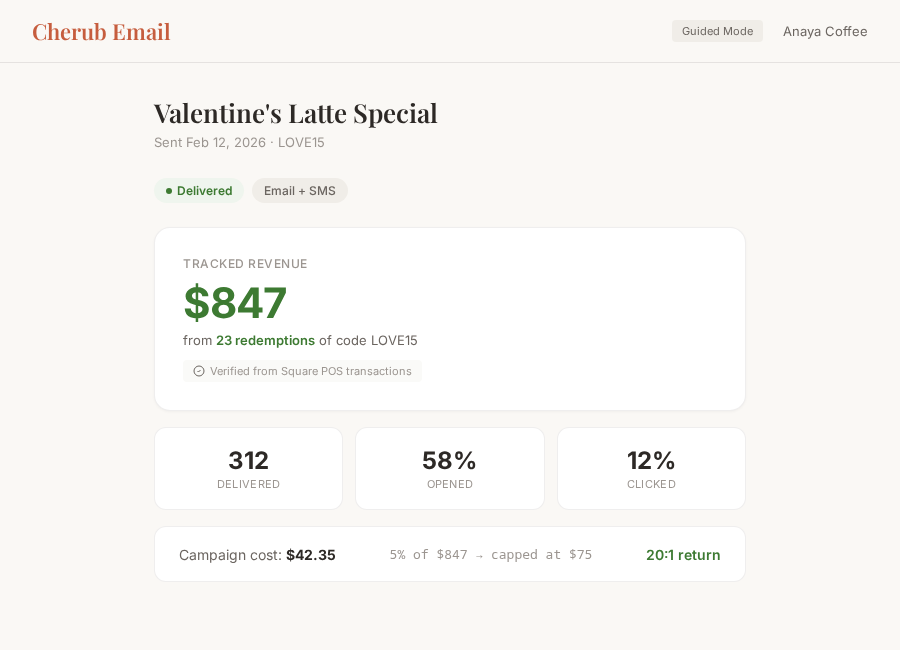Open the 23 redemptions link
The height and width of the screenshot is (650, 900).
tap(265, 340)
